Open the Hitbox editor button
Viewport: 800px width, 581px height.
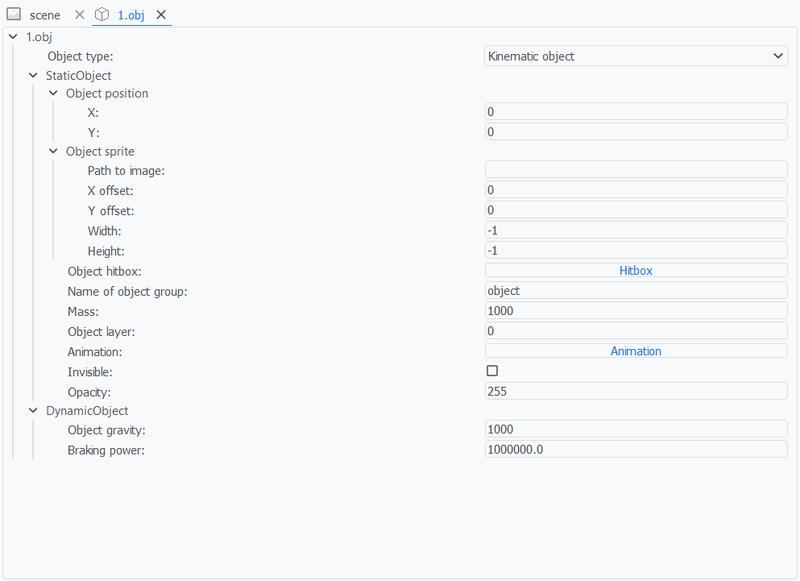pos(636,270)
